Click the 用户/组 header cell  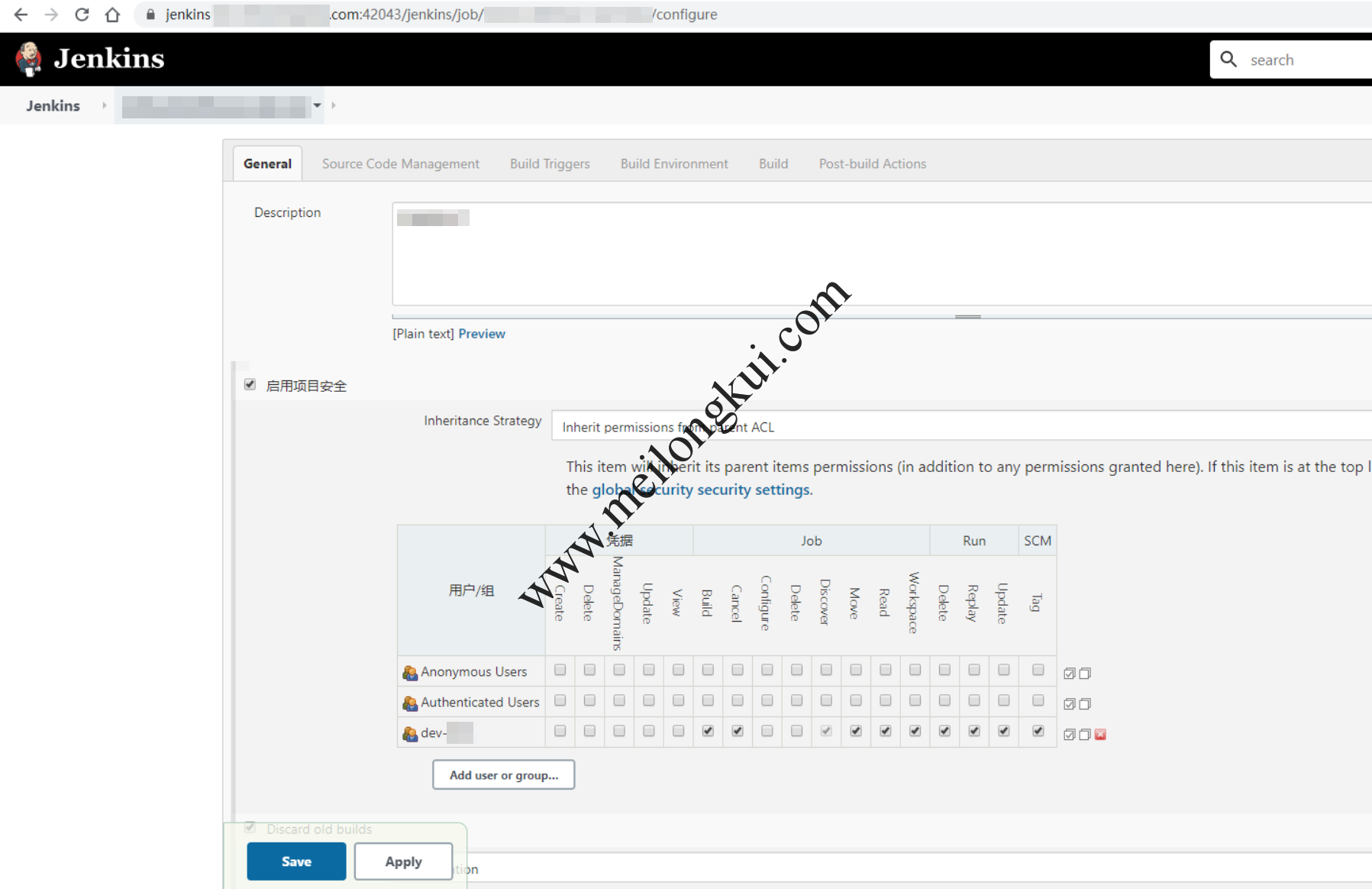471,590
